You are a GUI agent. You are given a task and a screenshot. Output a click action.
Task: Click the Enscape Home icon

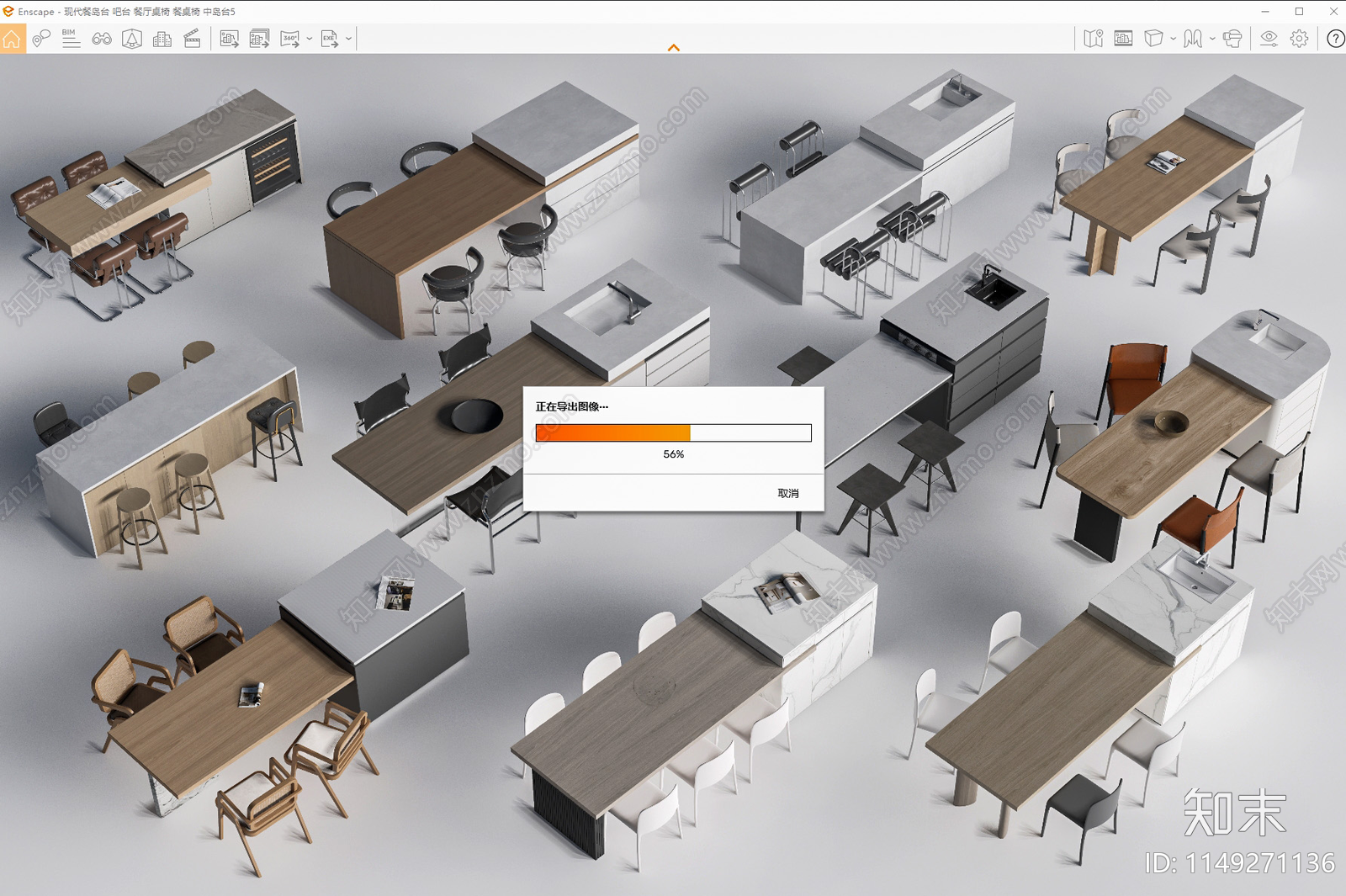pos(13,39)
